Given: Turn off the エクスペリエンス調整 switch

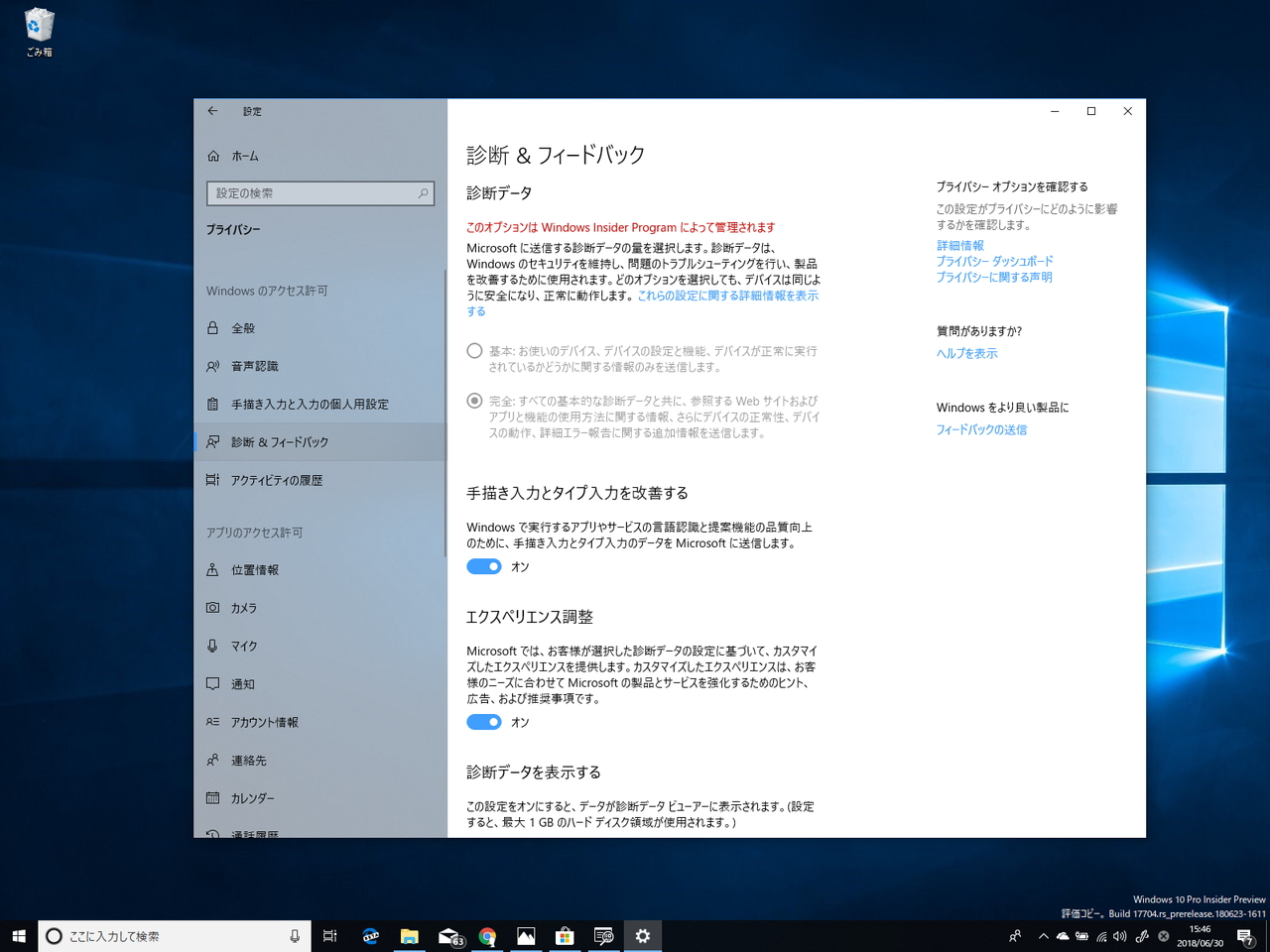Looking at the screenshot, I should (484, 722).
